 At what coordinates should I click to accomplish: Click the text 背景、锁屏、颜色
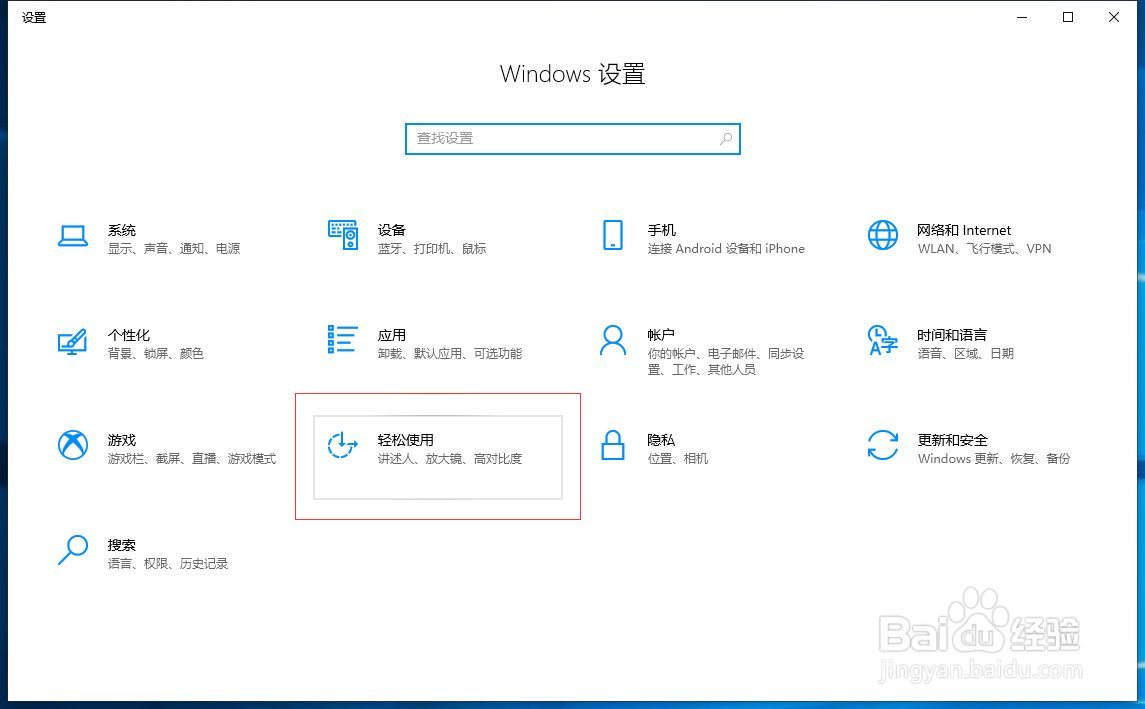pyautogui.click(x=156, y=354)
